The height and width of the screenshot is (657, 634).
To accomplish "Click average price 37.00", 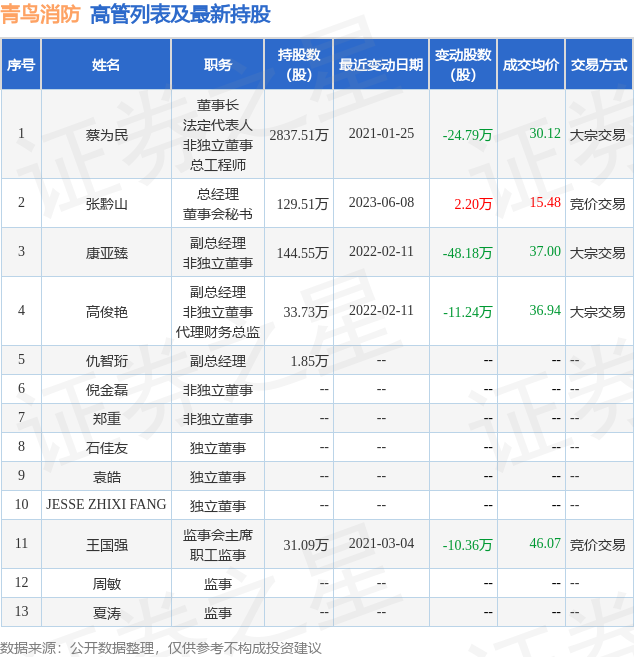I will 545,251.
